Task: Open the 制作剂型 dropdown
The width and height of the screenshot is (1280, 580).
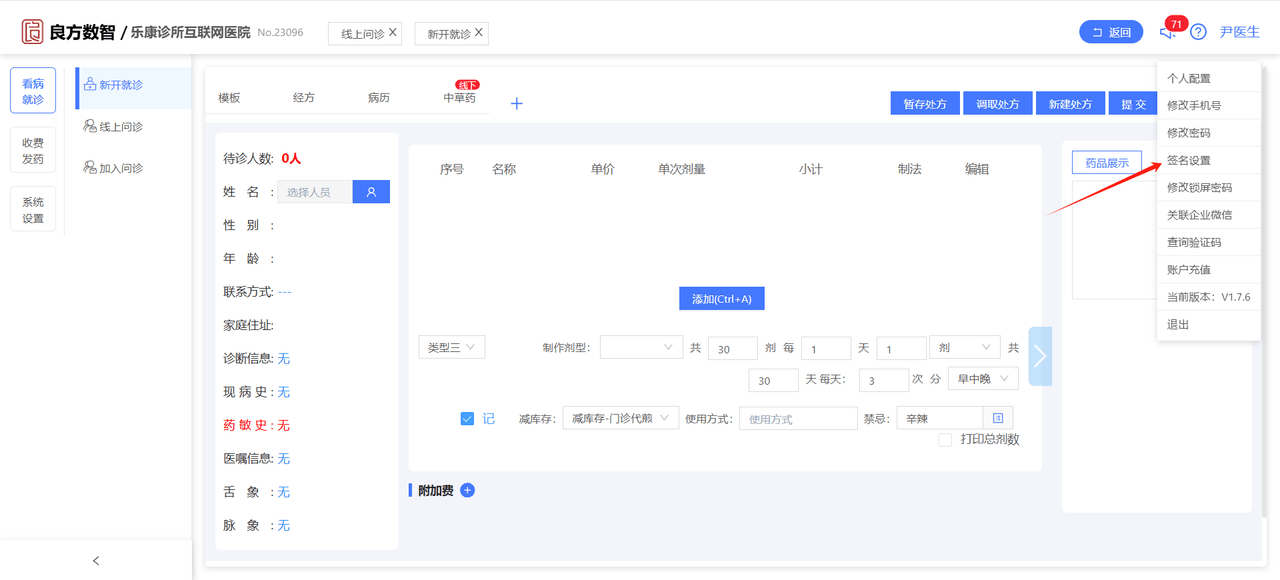Action: [642, 347]
